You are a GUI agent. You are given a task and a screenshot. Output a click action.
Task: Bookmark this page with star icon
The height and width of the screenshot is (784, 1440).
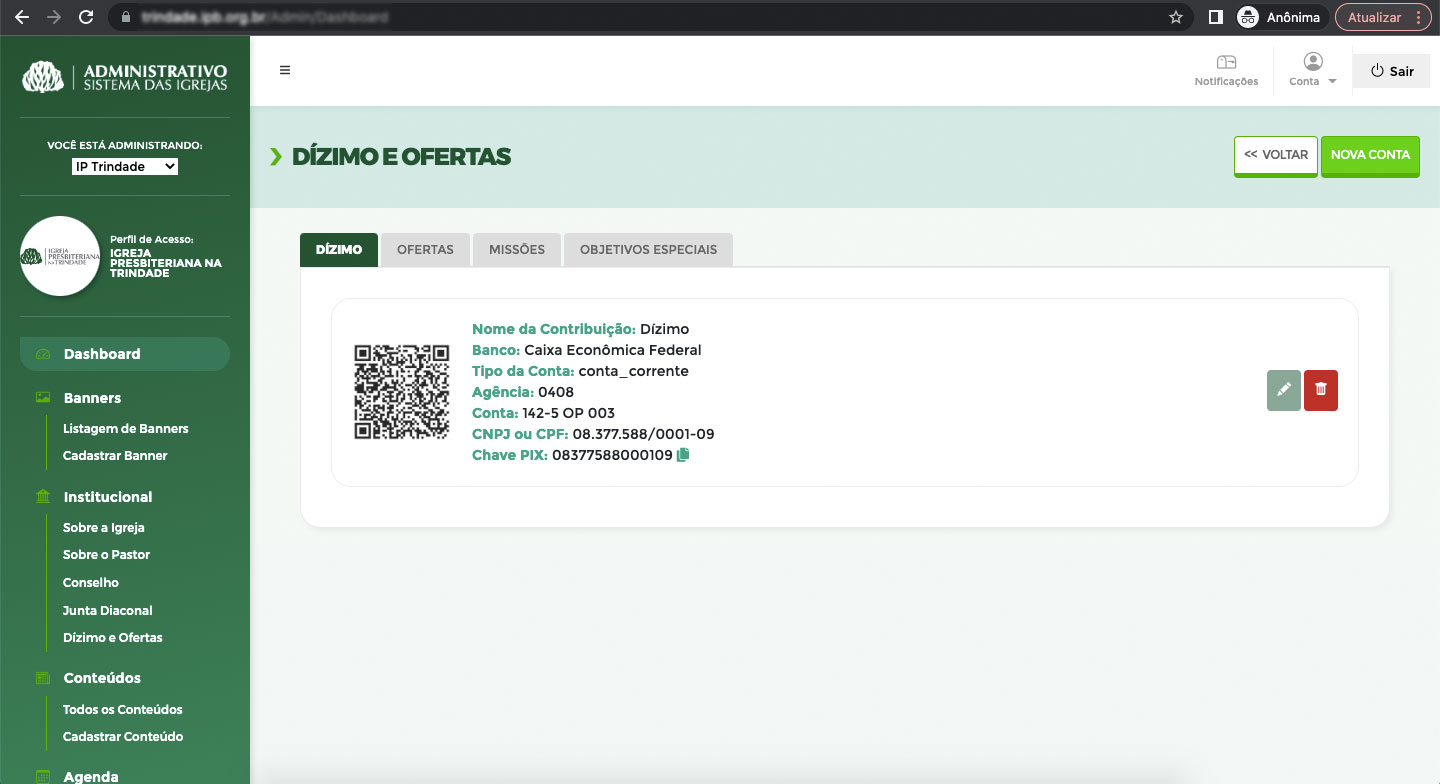pos(1176,17)
